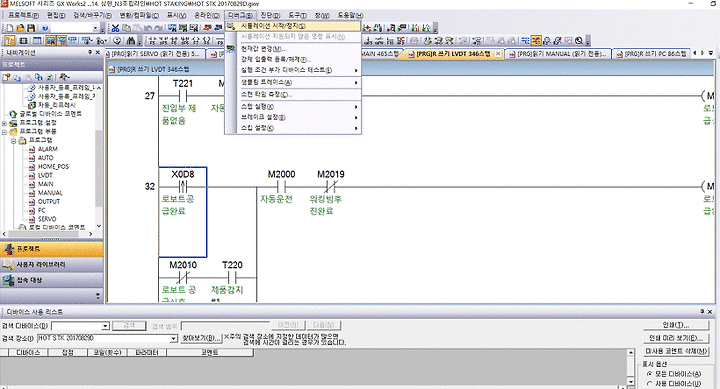Click tab strip scroll-right arrow

click(702, 53)
